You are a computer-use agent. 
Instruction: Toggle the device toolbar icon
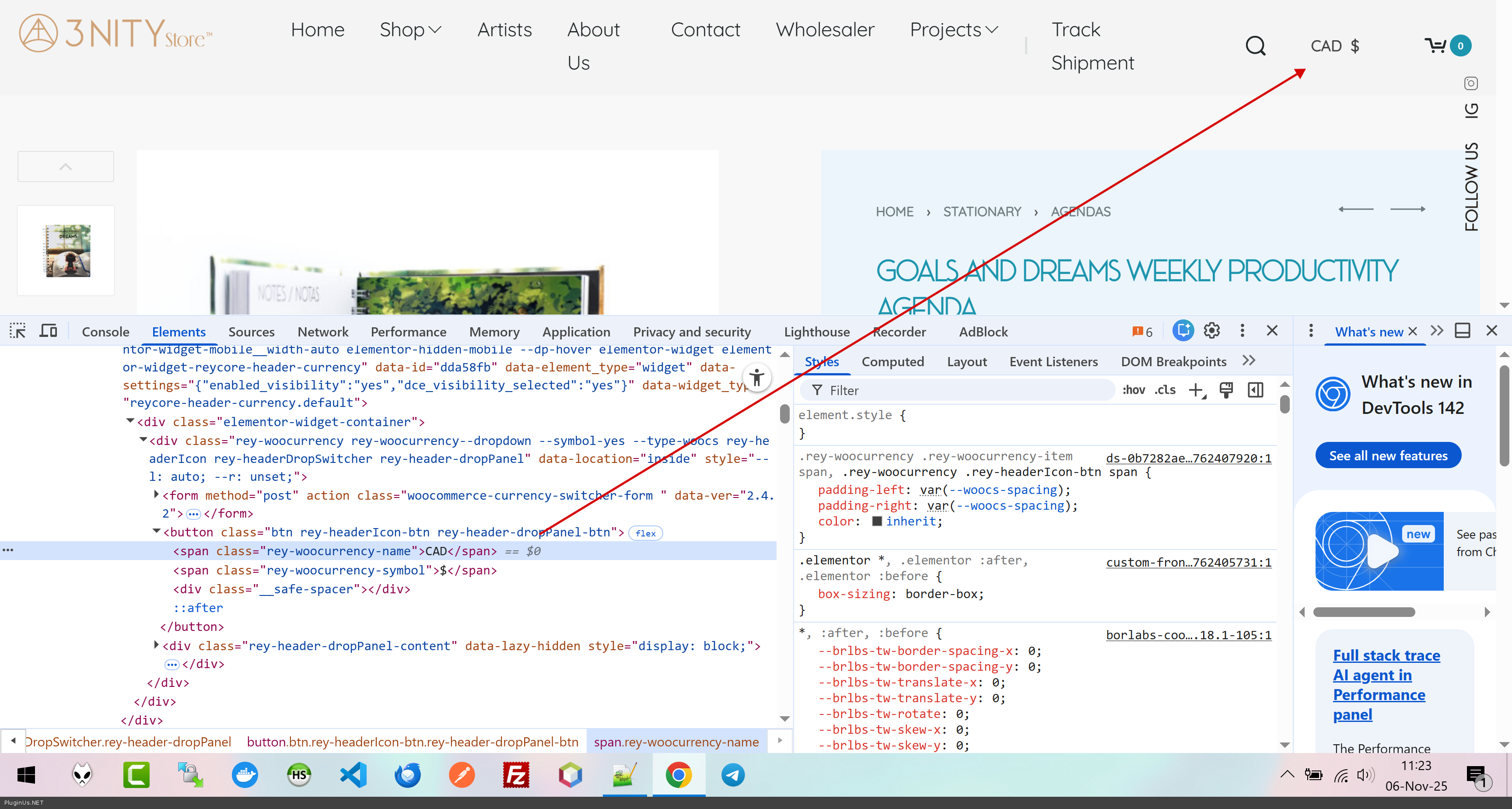click(x=48, y=331)
